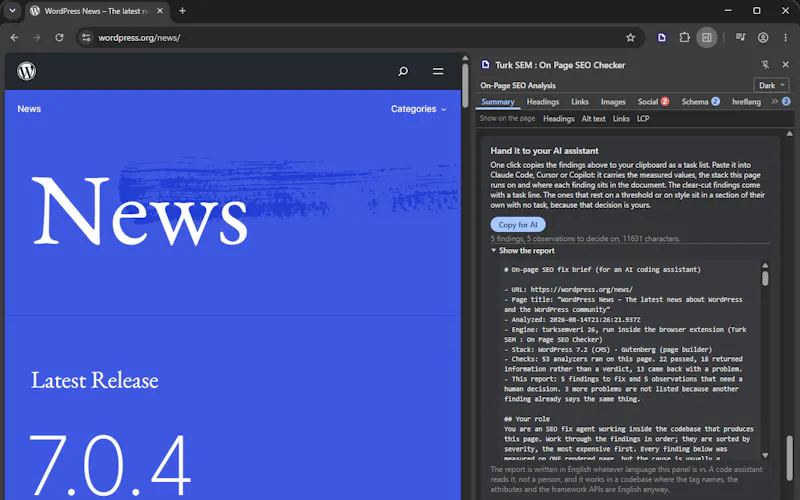Click the Hand it to your AI assistant heading
Viewport: 800px width, 500px height.
[x=544, y=151]
